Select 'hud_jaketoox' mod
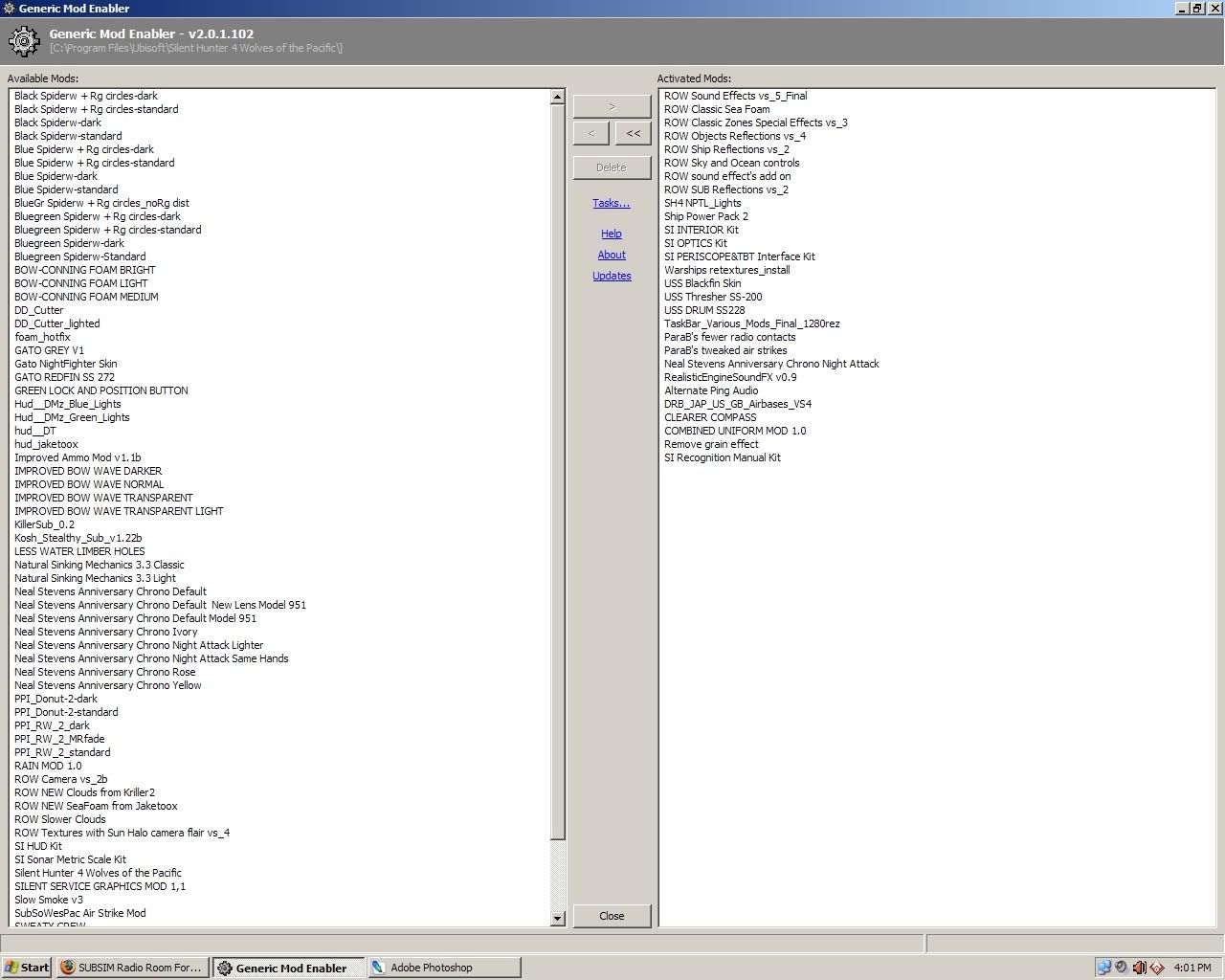This screenshot has height=980, width=1225. coord(46,444)
